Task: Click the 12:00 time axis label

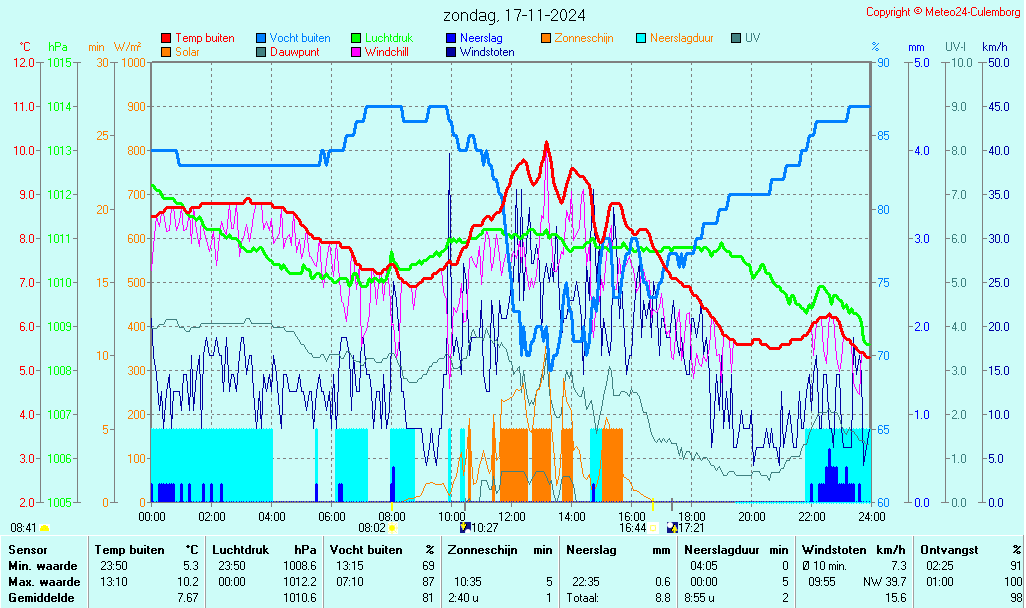Action: [512, 516]
